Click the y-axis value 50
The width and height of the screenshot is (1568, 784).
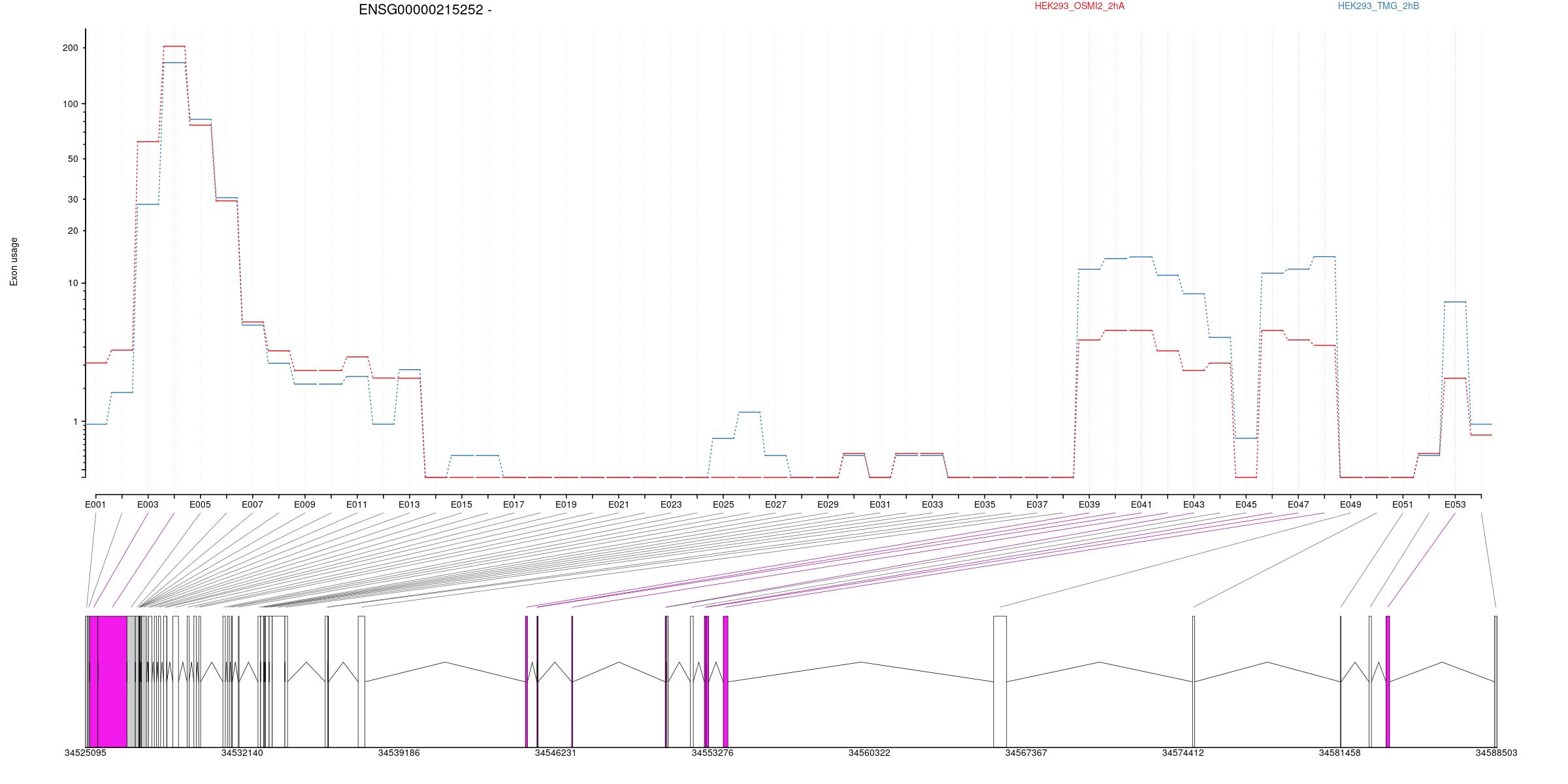pyautogui.click(x=72, y=159)
